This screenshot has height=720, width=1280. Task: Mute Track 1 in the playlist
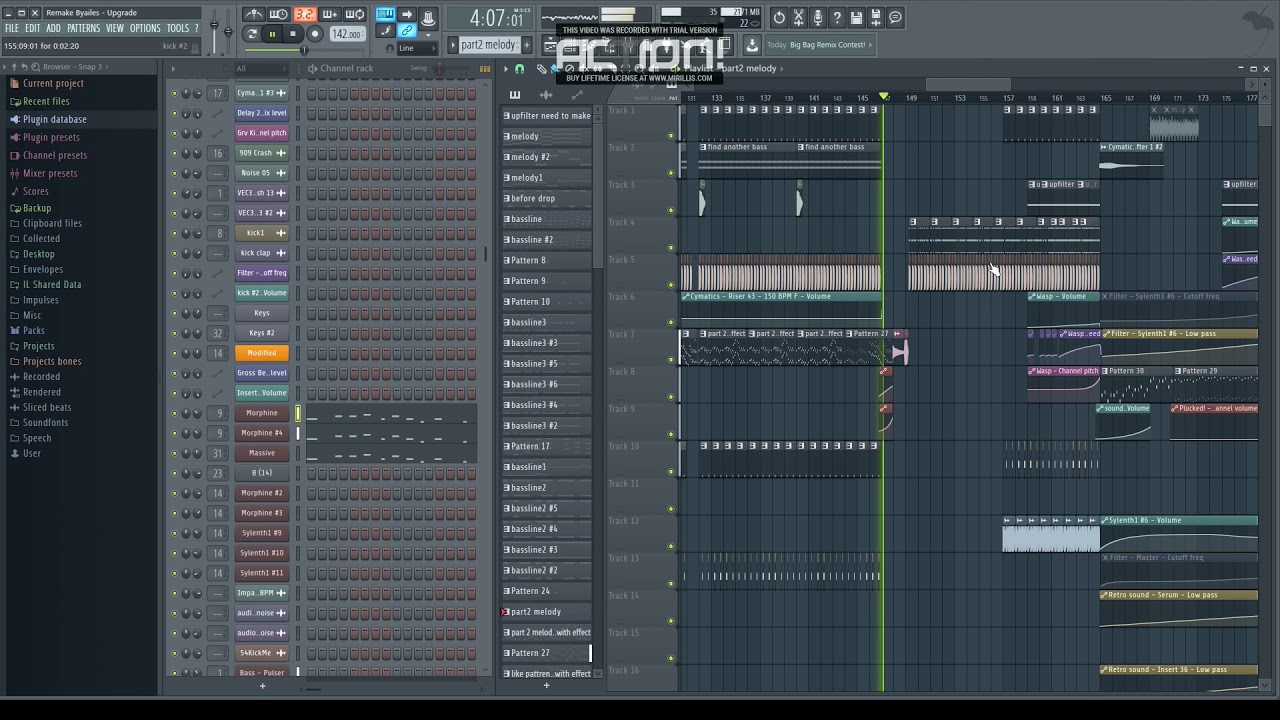(671, 135)
